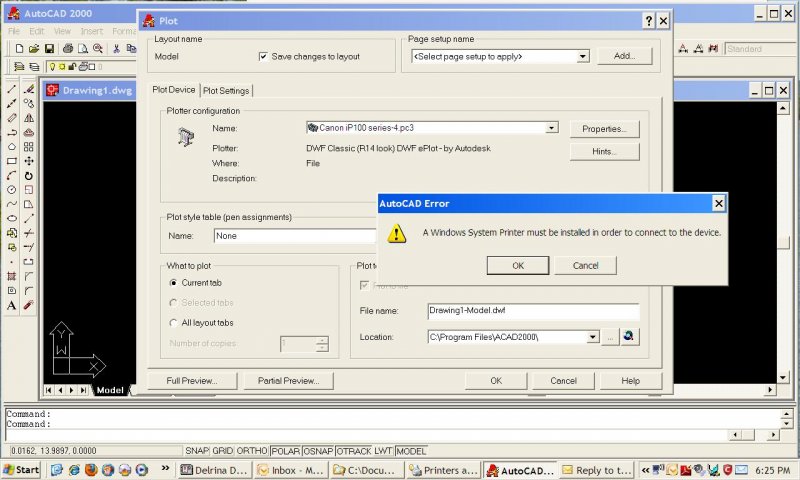Toggle OTRACK in status bar
This screenshot has height=480, width=800.
(356, 451)
